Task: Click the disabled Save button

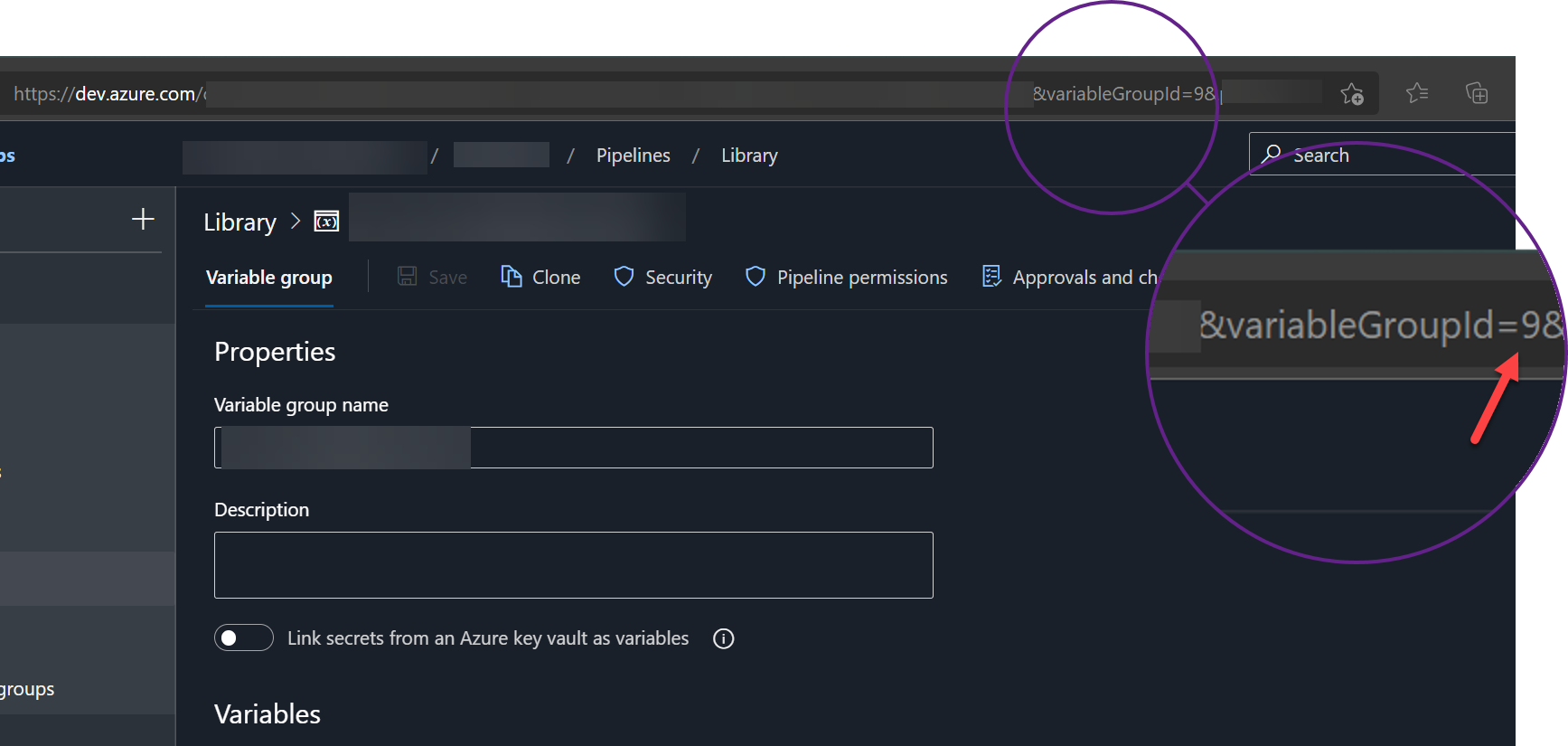Action: pyautogui.click(x=432, y=277)
